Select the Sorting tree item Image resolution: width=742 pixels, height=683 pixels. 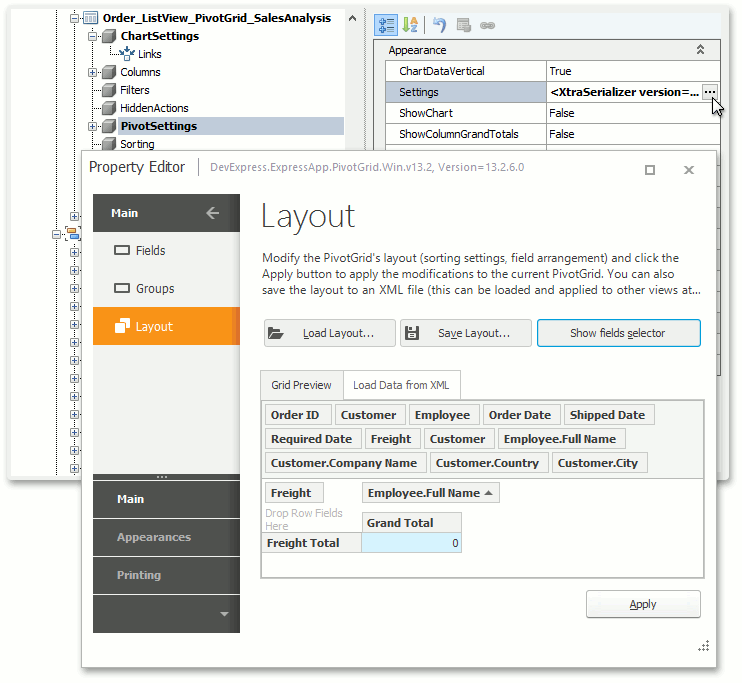coord(137,144)
